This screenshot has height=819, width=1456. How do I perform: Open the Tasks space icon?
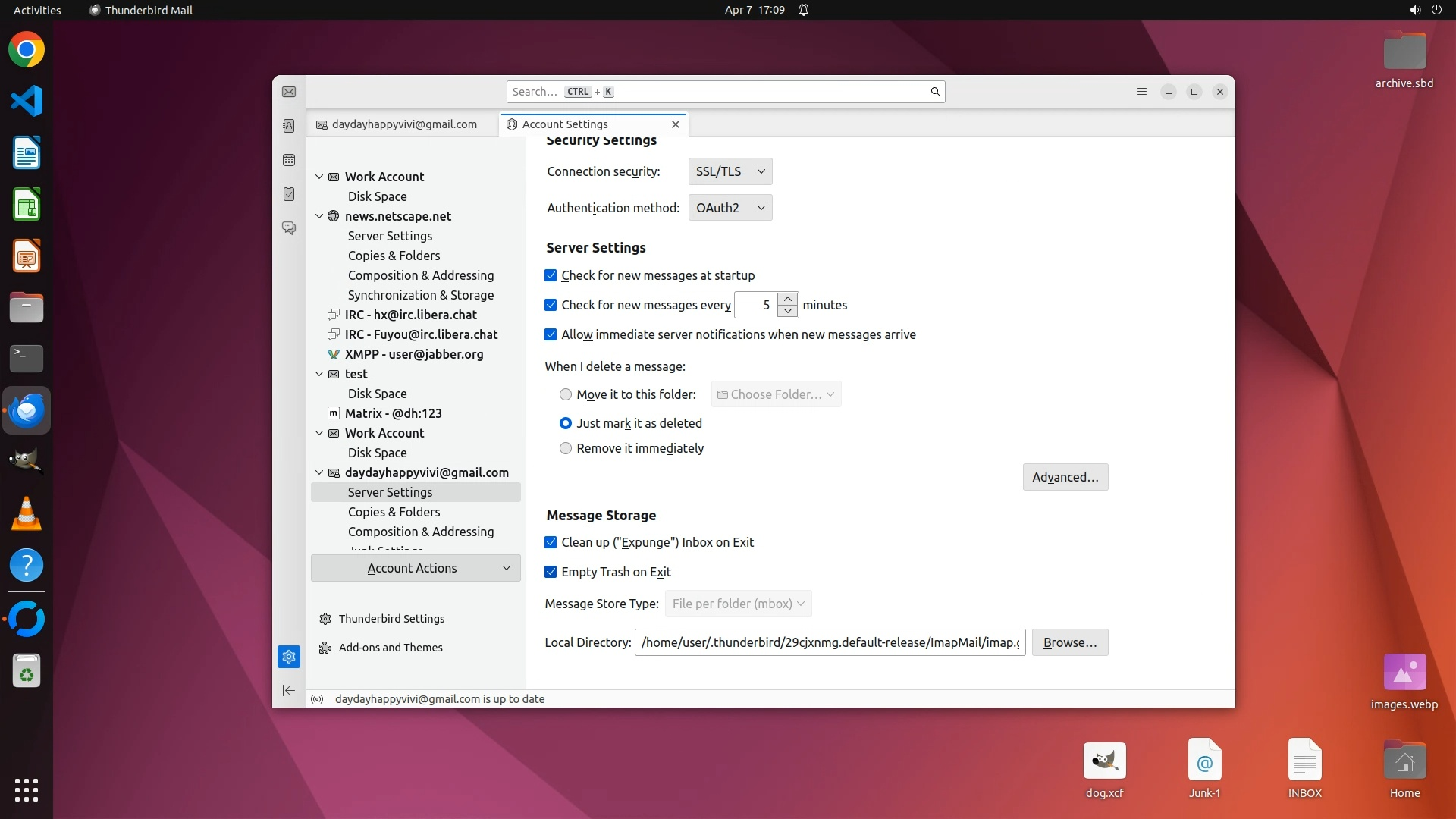coord(289,194)
